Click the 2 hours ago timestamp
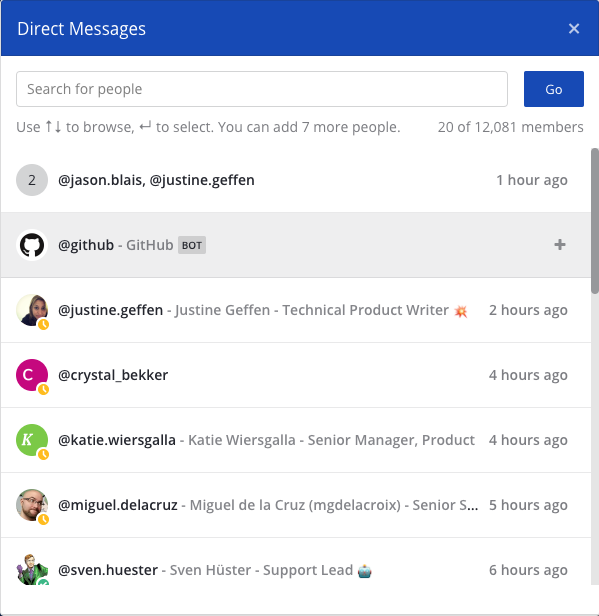 coord(528,310)
